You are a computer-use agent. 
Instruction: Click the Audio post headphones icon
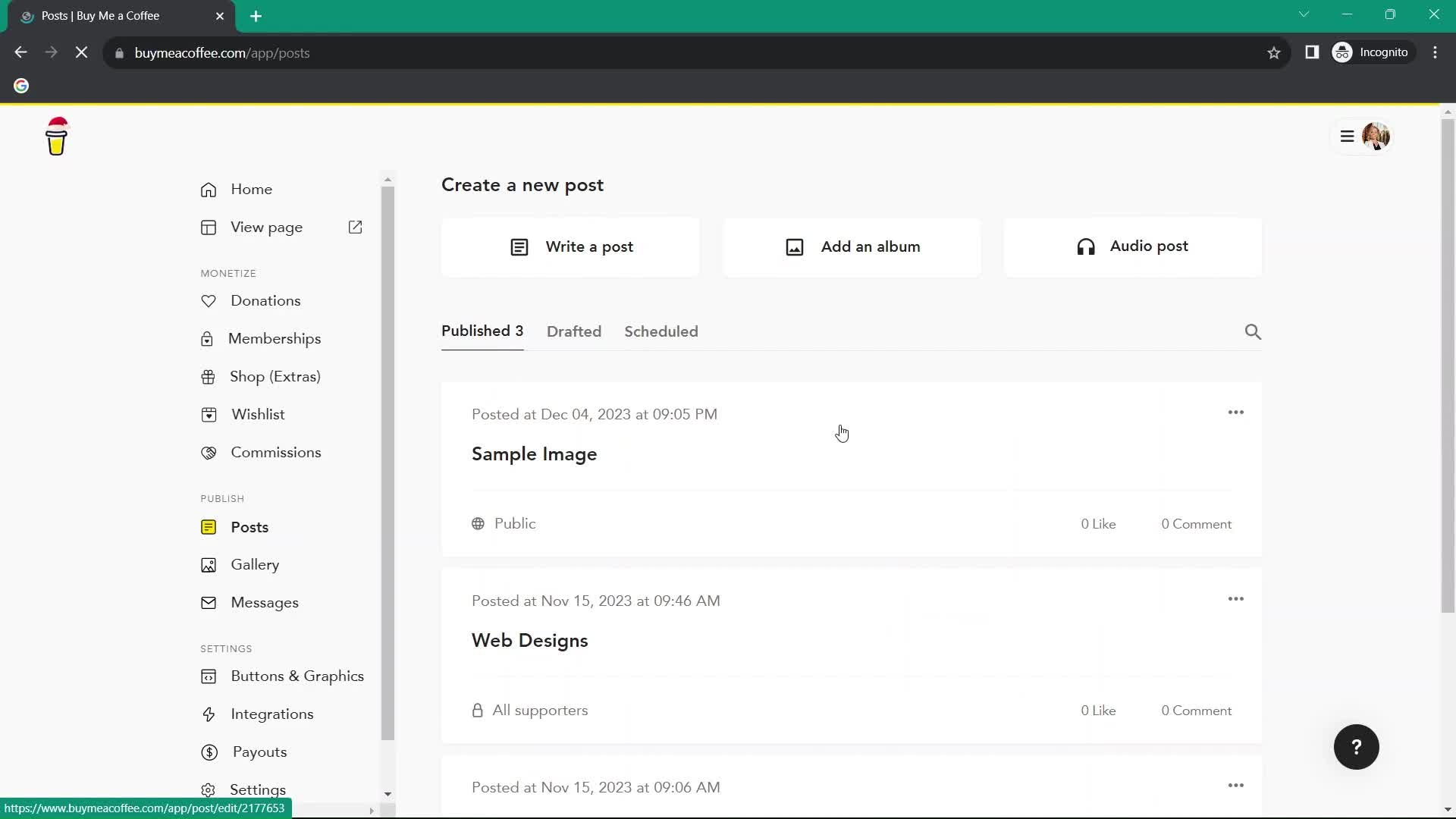coord(1085,246)
